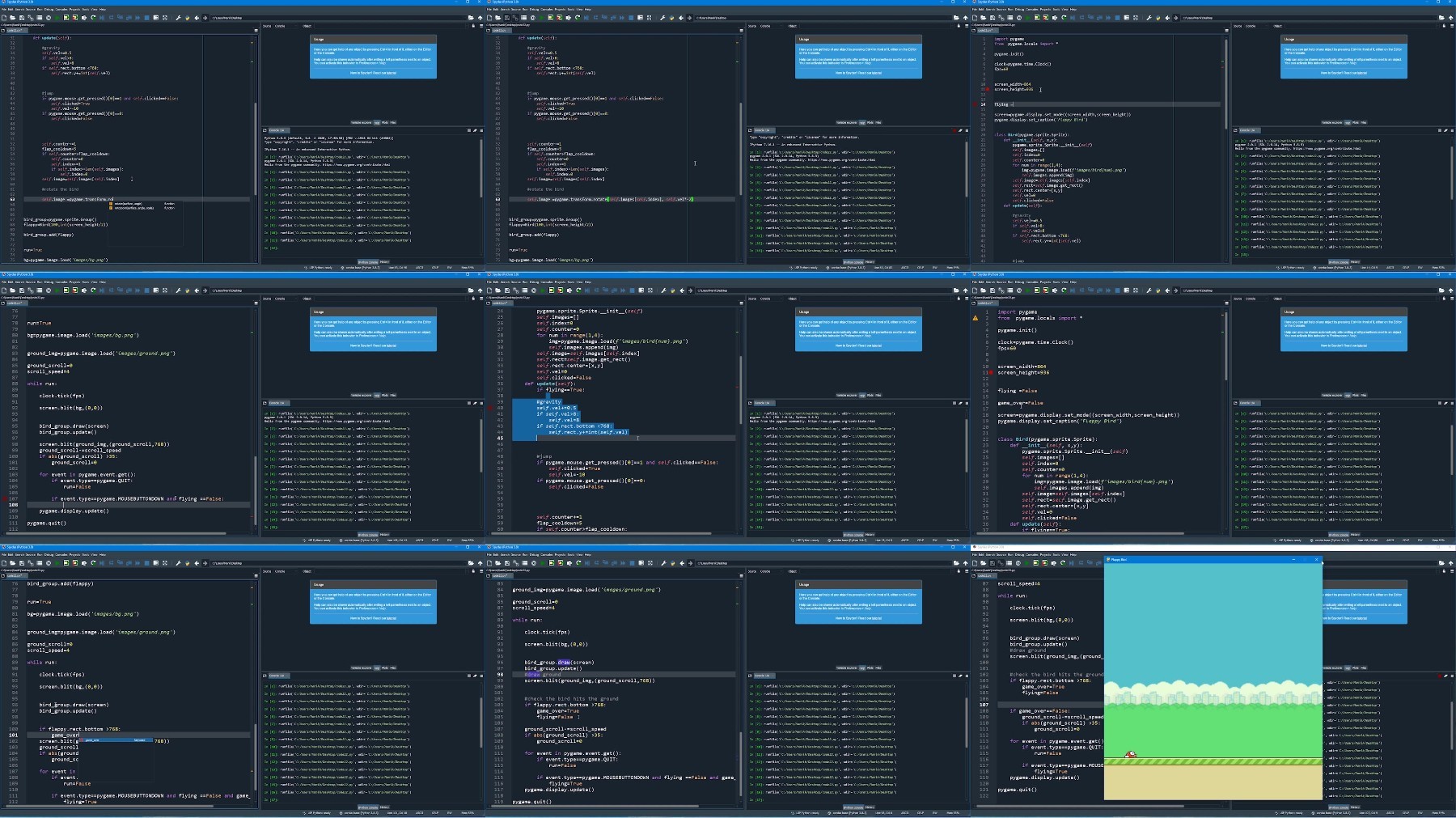Image resolution: width=1456 pixels, height=818 pixels.
Task: Click the @ symbol finder icon in top-right window
Action: pyautogui.click(x=1019, y=18)
